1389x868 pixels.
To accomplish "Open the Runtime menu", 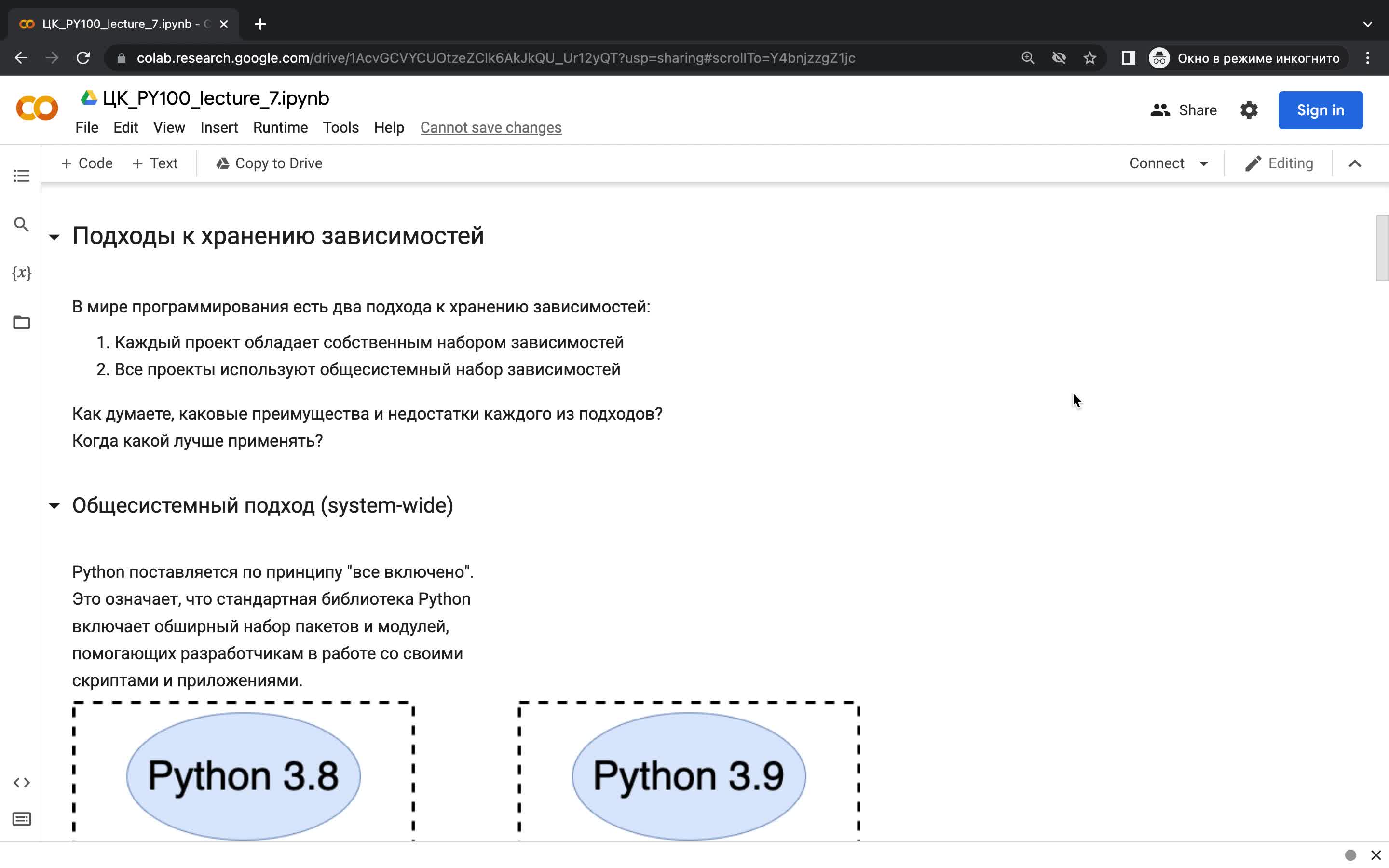I will [x=280, y=127].
